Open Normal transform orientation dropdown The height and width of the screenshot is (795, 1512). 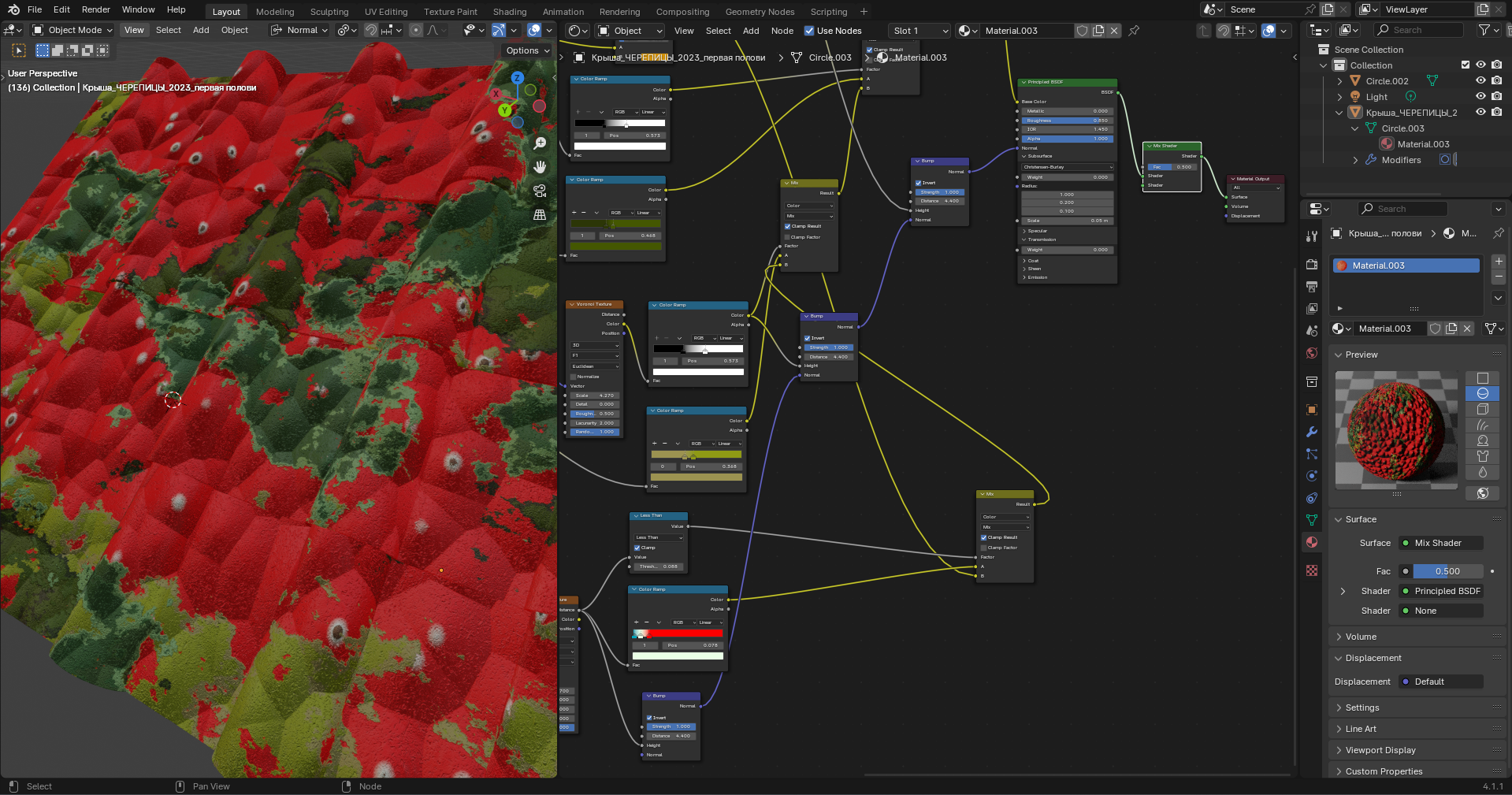pos(300,30)
